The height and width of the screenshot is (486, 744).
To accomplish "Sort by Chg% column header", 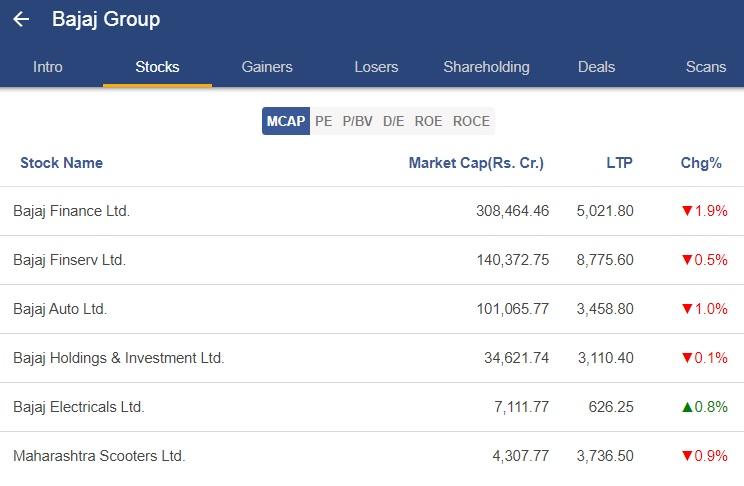I will pyautogui.click(x=701, y=163).
